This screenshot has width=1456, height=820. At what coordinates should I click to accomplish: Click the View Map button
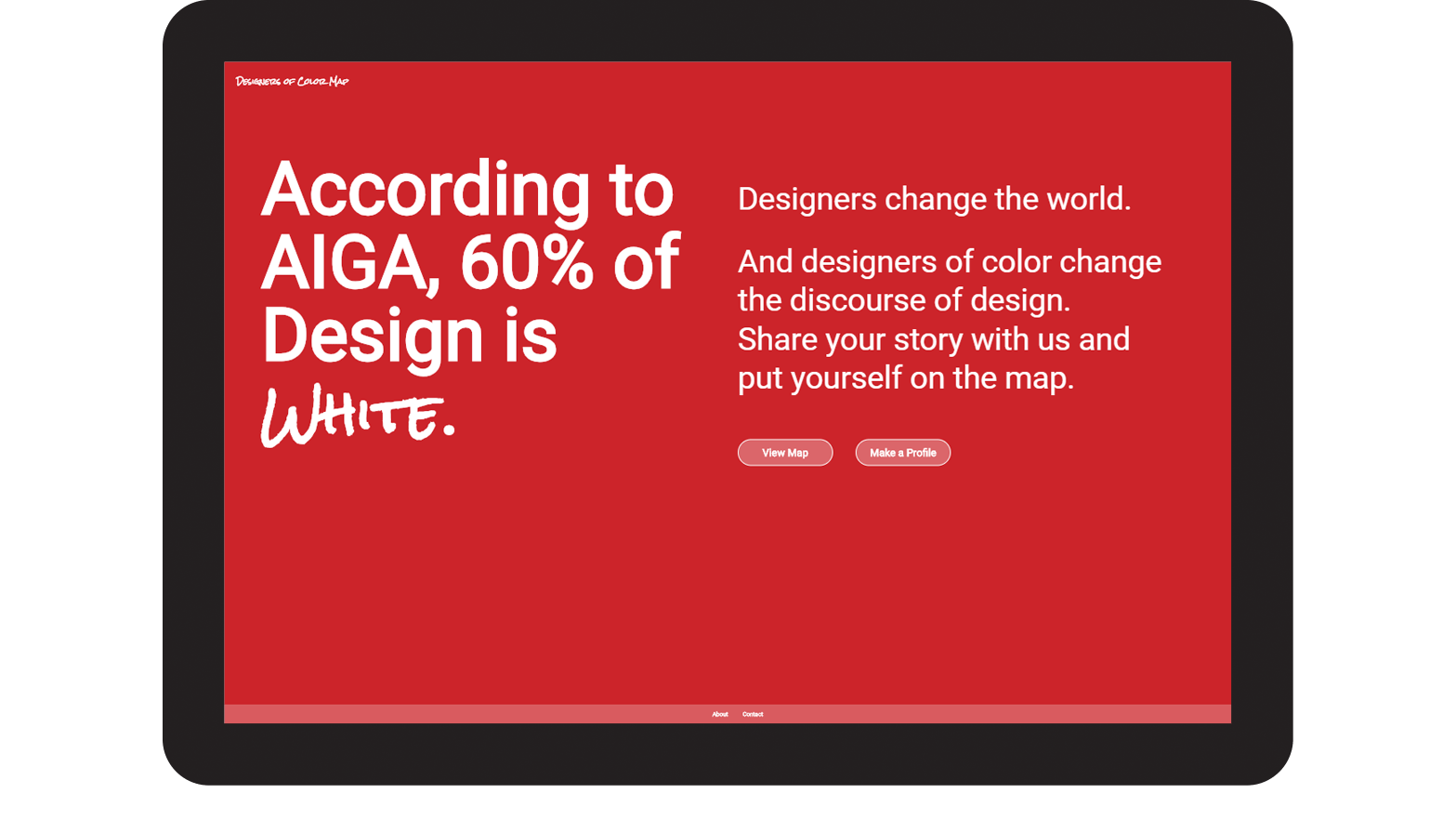pos(785,453)
